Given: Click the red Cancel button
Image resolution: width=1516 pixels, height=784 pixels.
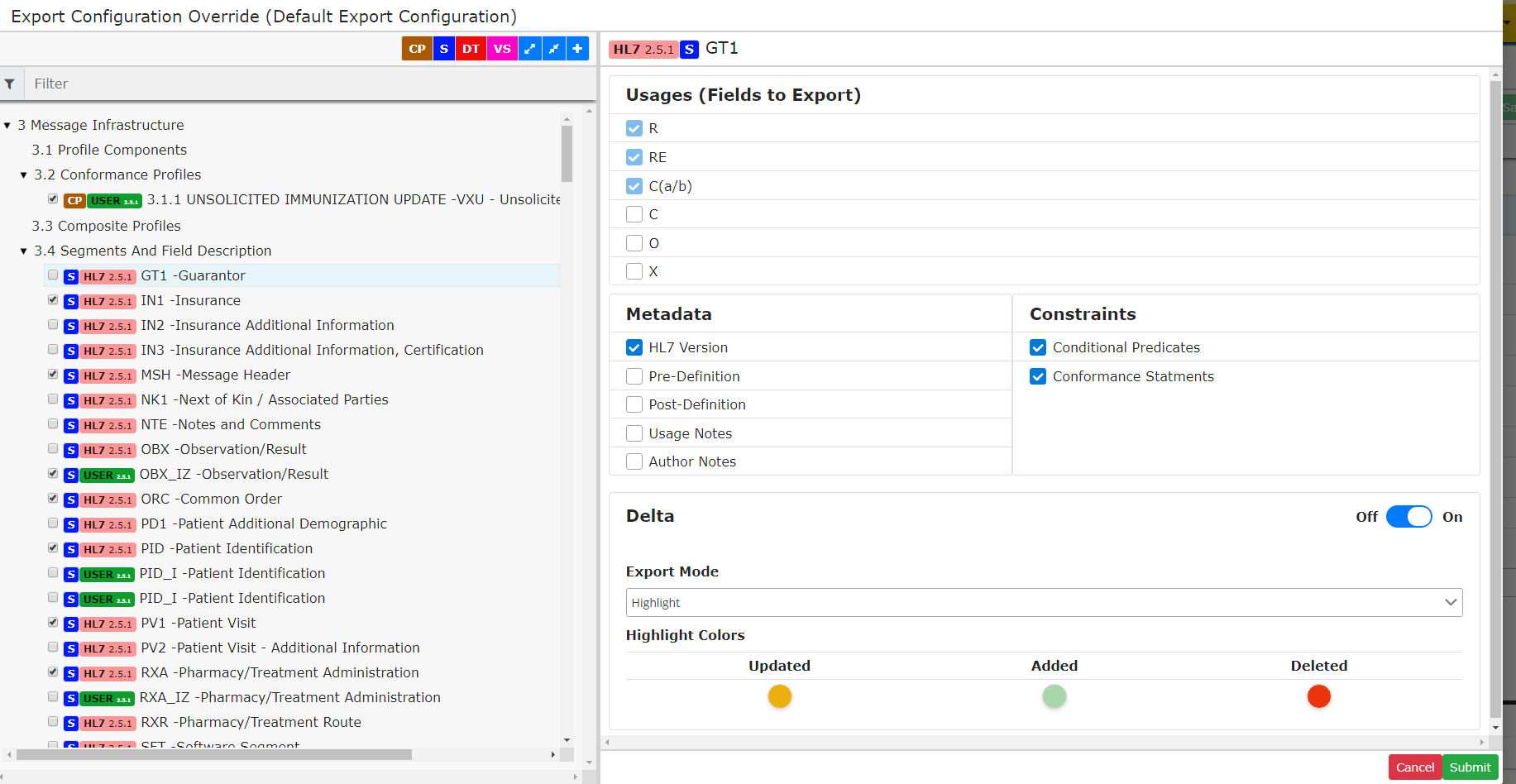Looking at the screenshot, I should point(1415,767).
